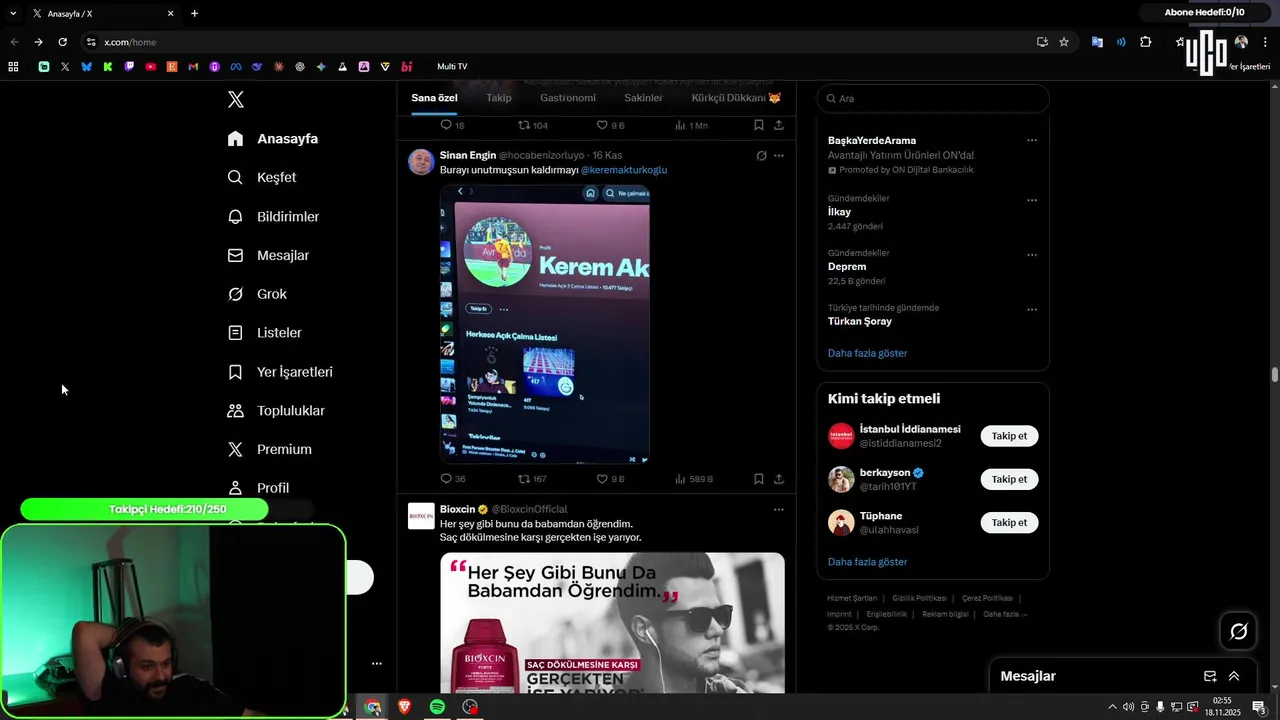Follow İstanbul İddianamesi with Takip et
This screenshot has height=720, width=1280.
coord(1009,436)
